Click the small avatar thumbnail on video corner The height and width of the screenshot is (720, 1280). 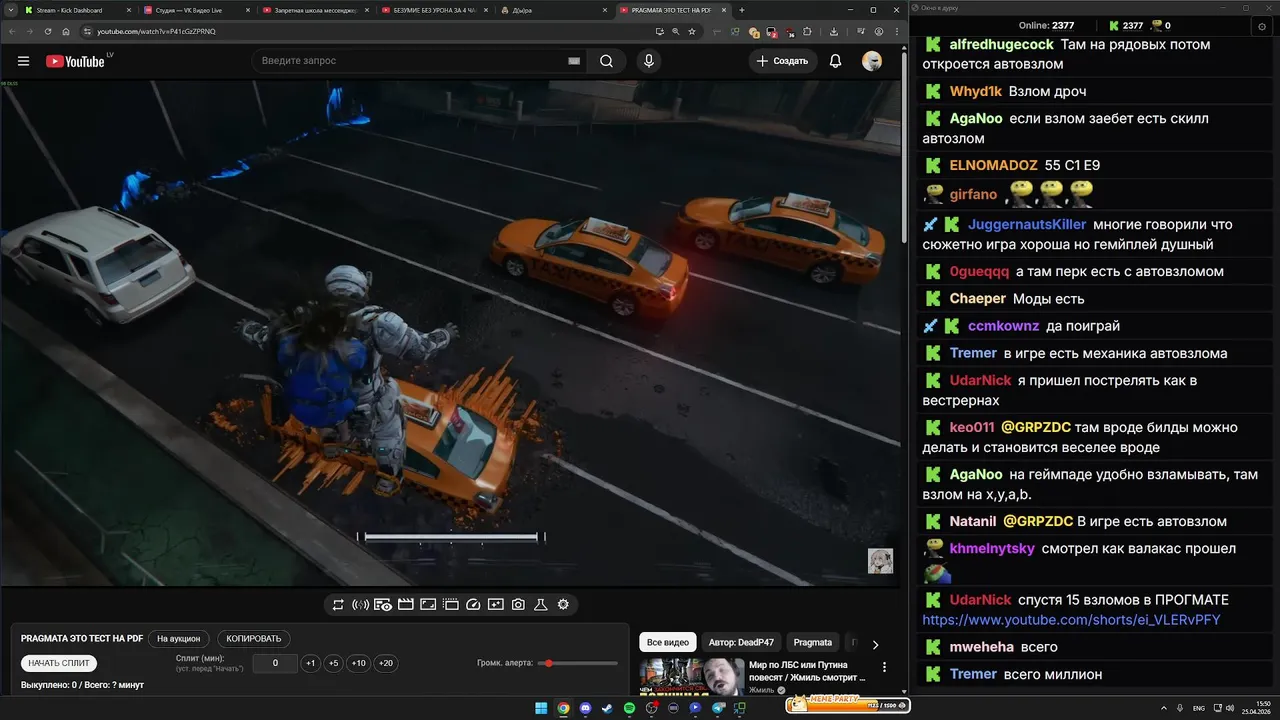880,560
